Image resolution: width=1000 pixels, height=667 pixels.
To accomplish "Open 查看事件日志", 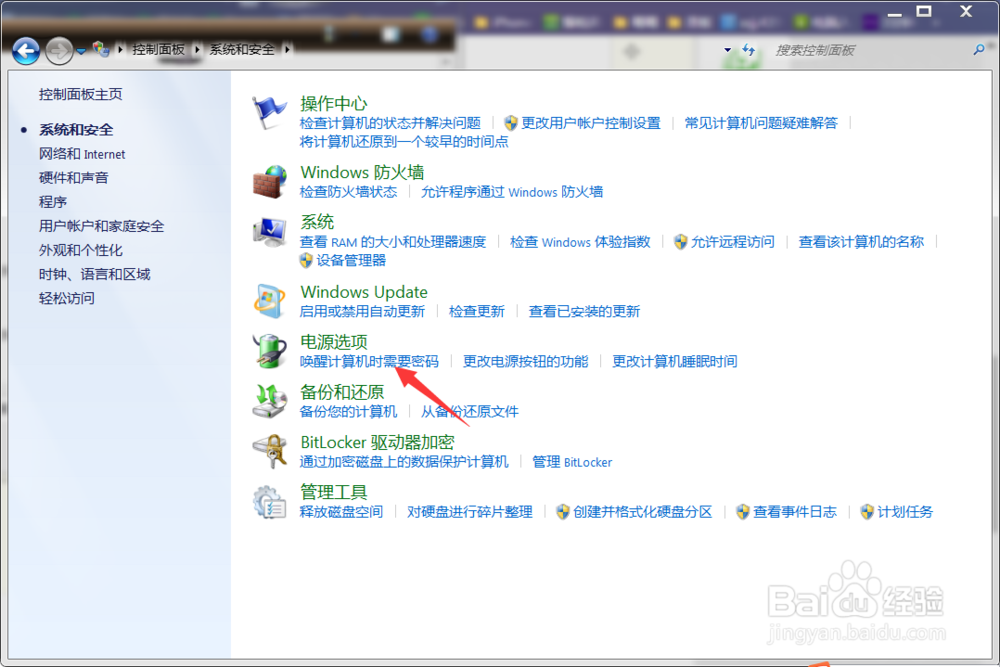I will point(795,512).
